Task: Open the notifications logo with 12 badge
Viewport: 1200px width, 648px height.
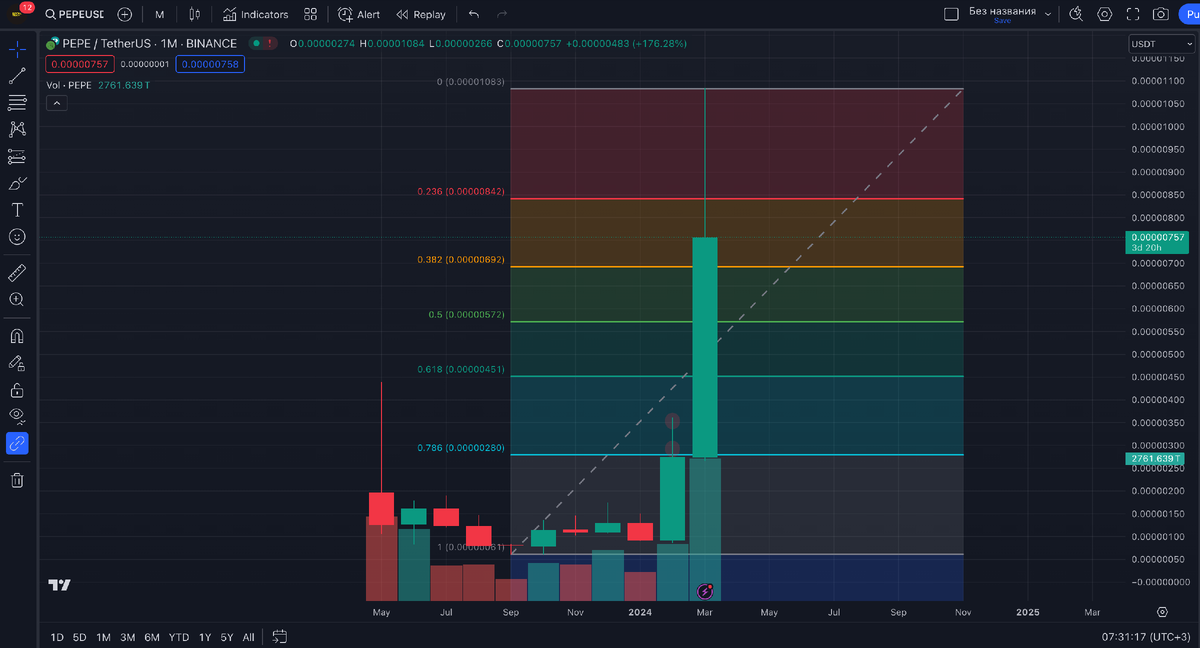Action: [x=19, y=13]
